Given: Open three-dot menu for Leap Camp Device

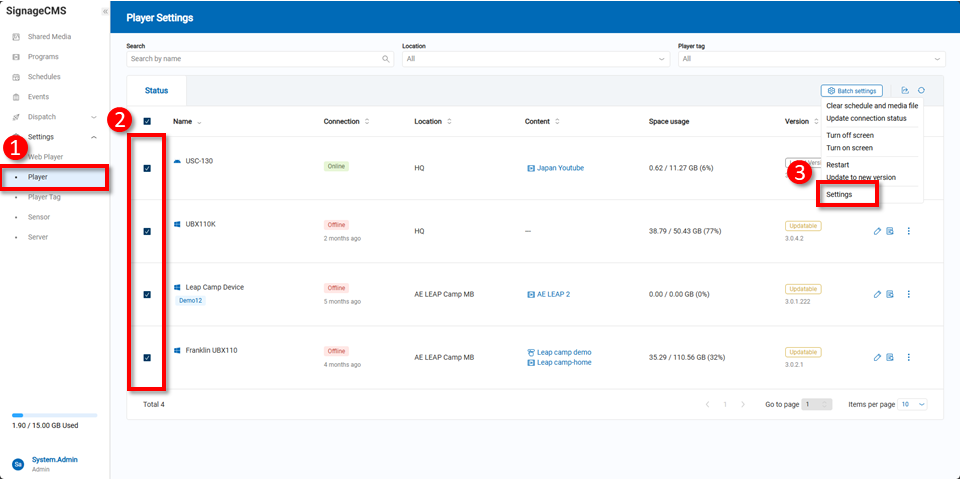Looking at the screenshot, I should (x=908, y=294).
